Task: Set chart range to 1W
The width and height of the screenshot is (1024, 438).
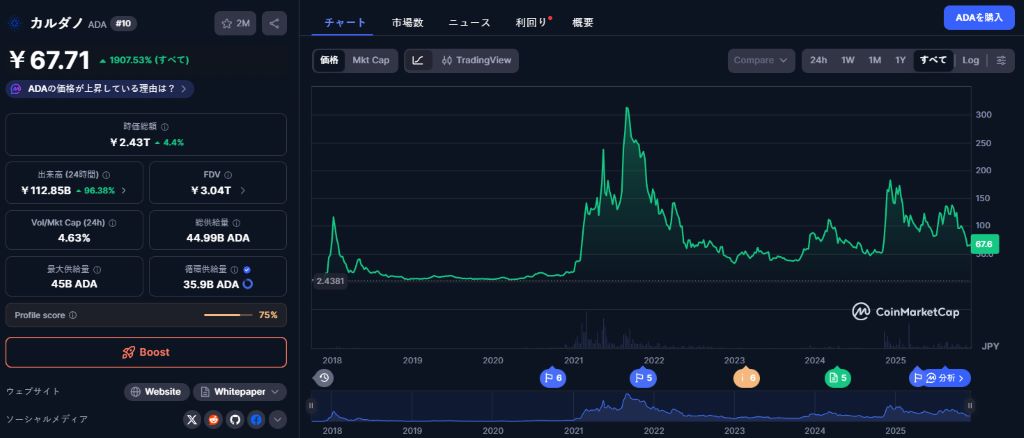Action: tap(848, 61)
